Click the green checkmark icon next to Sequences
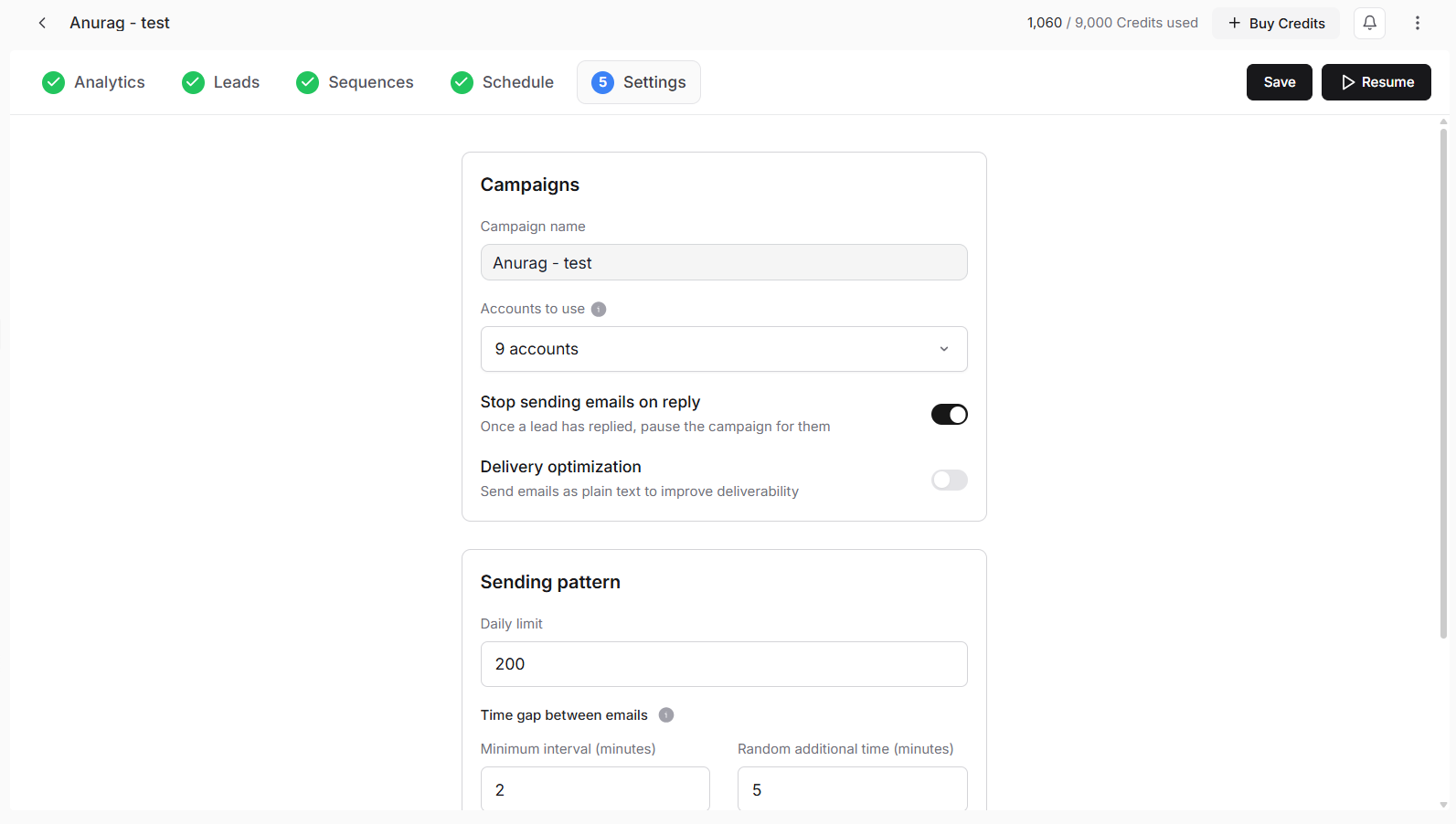The width and height of the screenshot is (1456, 824). [308, 82]
